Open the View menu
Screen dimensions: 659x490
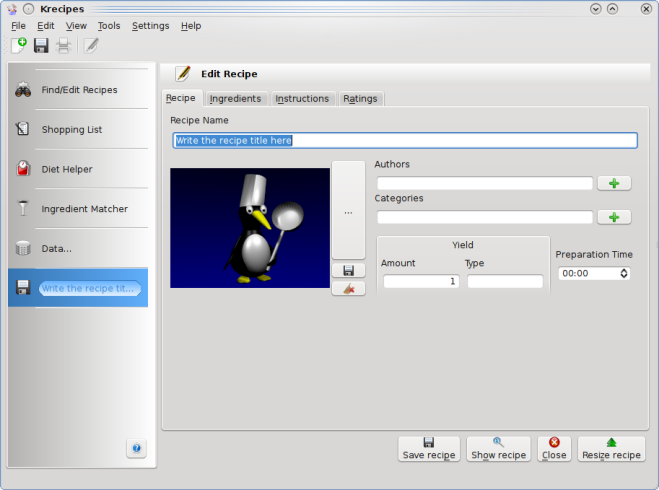(x=76, y=26)
